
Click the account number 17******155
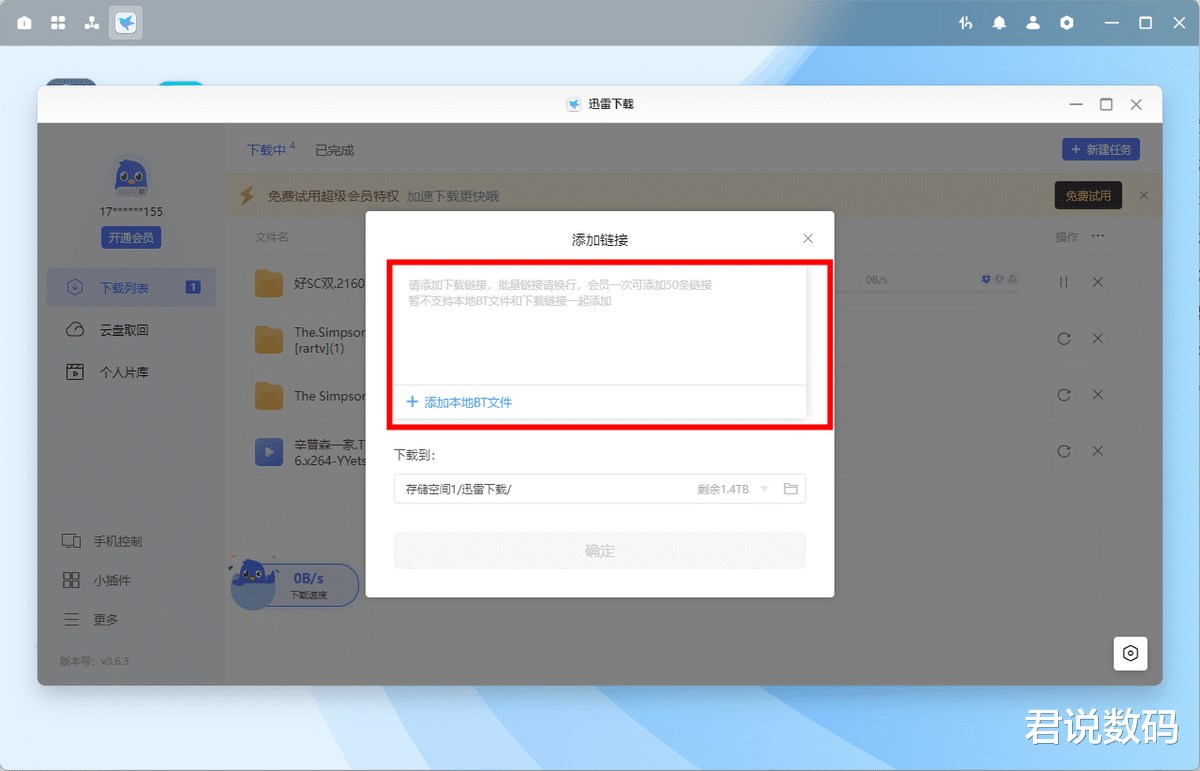click(131, 212)
